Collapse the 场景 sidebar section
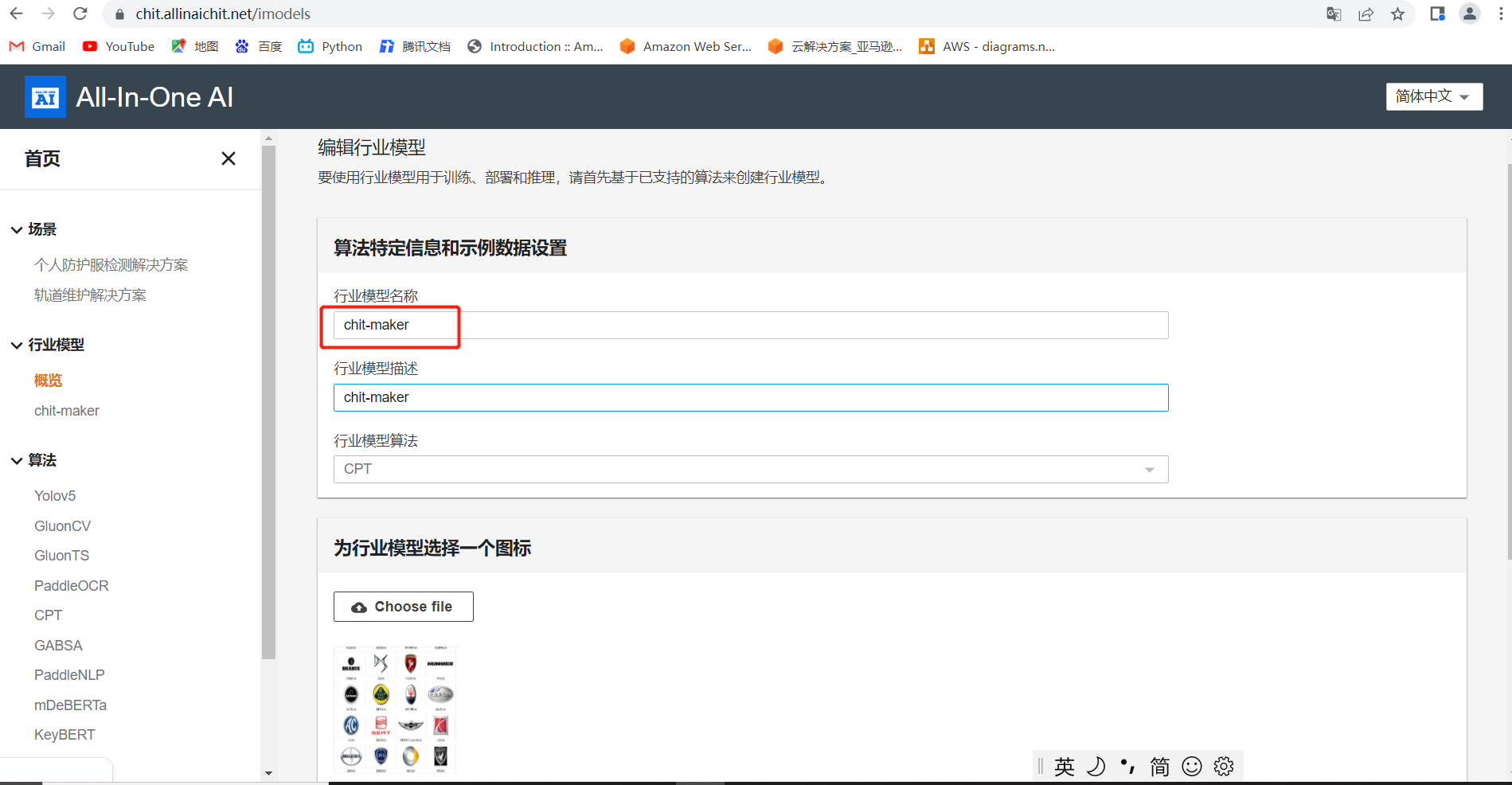1512x785 pixels. pyautogui.click(x=17, y=229)
